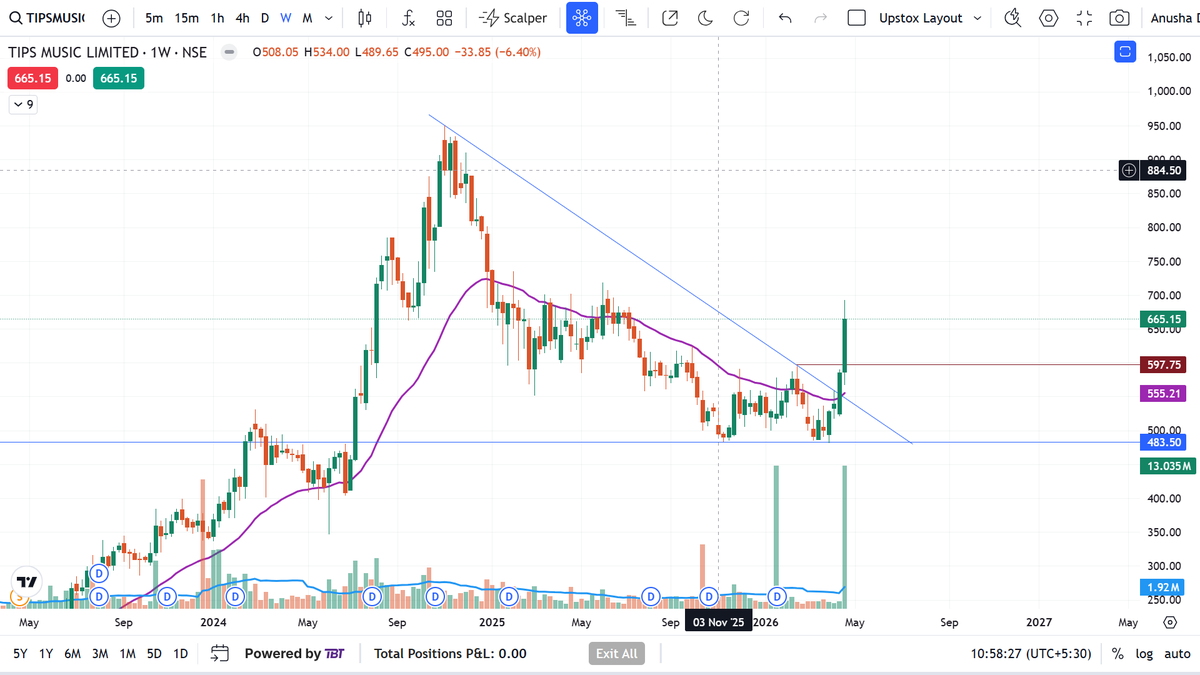Open chart settings via the gear icon
The height and width of the screenshot is (675, 1200).
tap(1048, 17)
